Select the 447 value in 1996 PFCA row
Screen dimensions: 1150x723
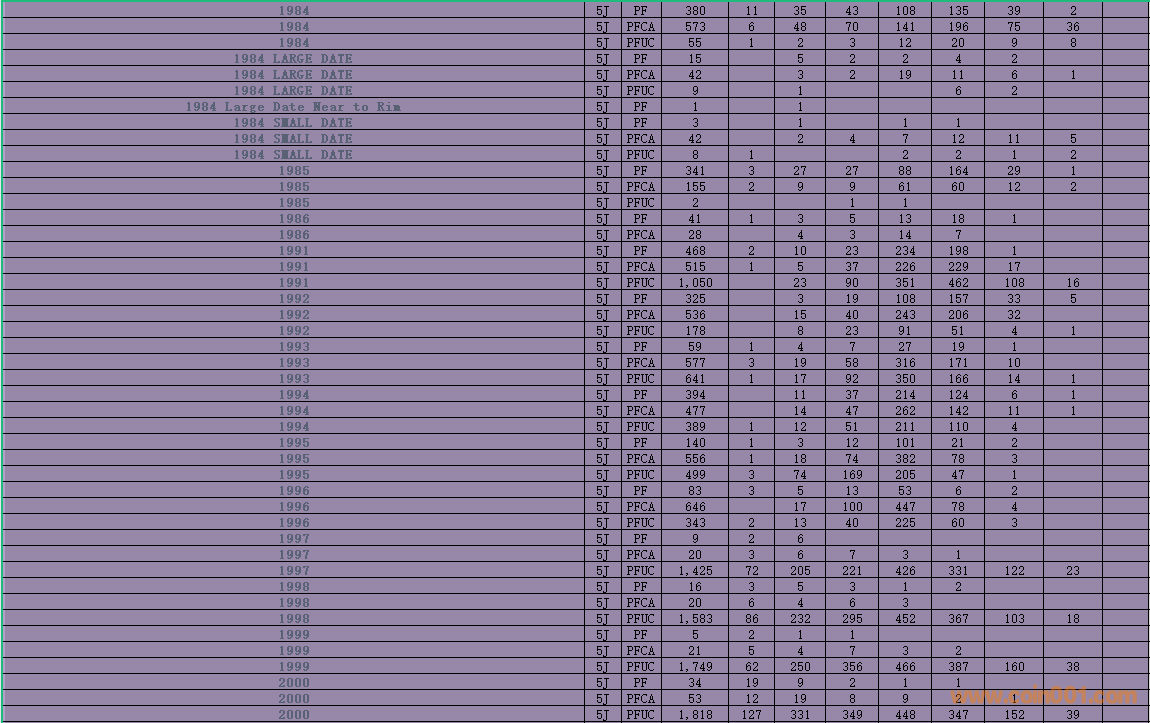click(x=905, y=507)
